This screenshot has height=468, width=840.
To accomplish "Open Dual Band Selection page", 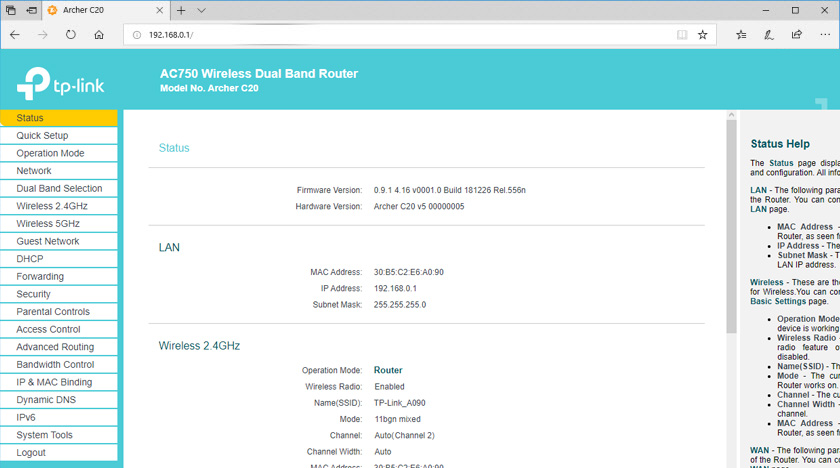I will tap(59, 188).
